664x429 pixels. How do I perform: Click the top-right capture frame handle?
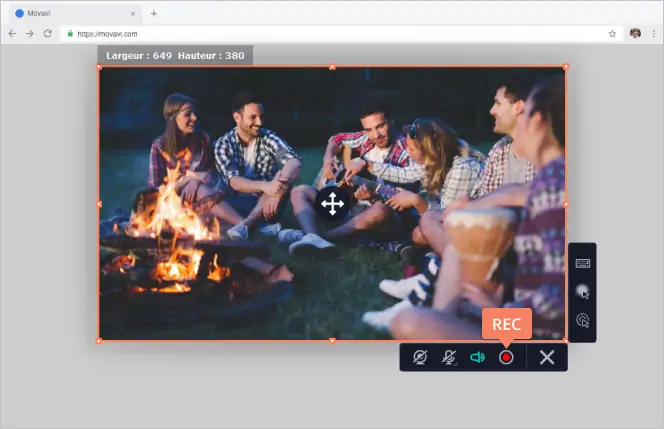point(566,66)
